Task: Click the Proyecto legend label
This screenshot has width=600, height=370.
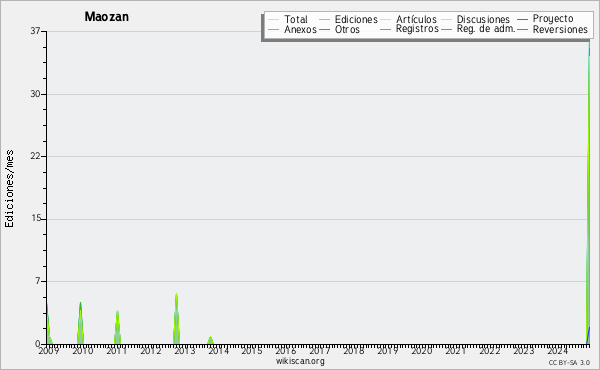Action: (x=553, y=19)
